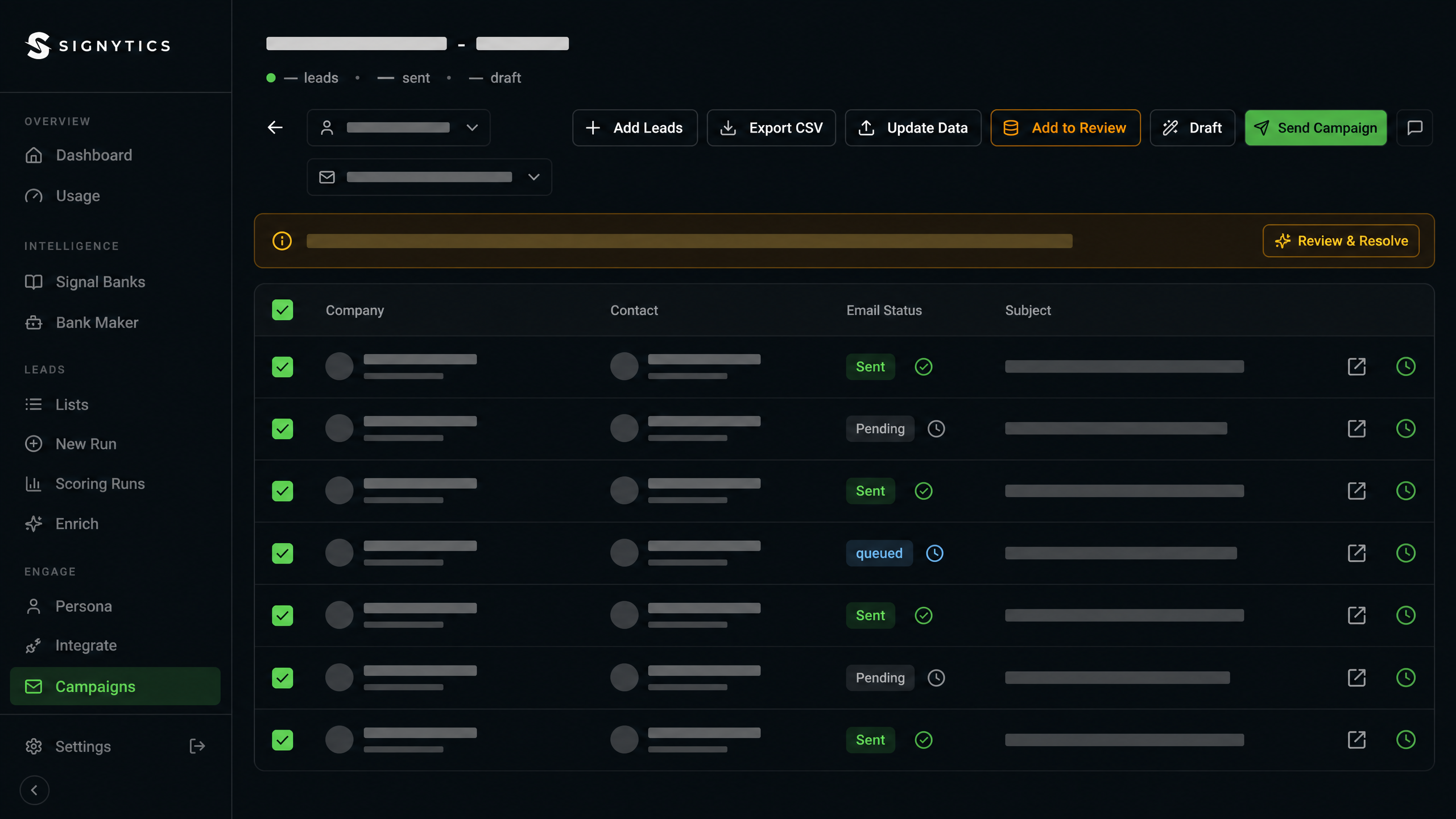Uncheck the first Pending row checkbox
Screen dimensions: 1456x819
tap(282, 429)
